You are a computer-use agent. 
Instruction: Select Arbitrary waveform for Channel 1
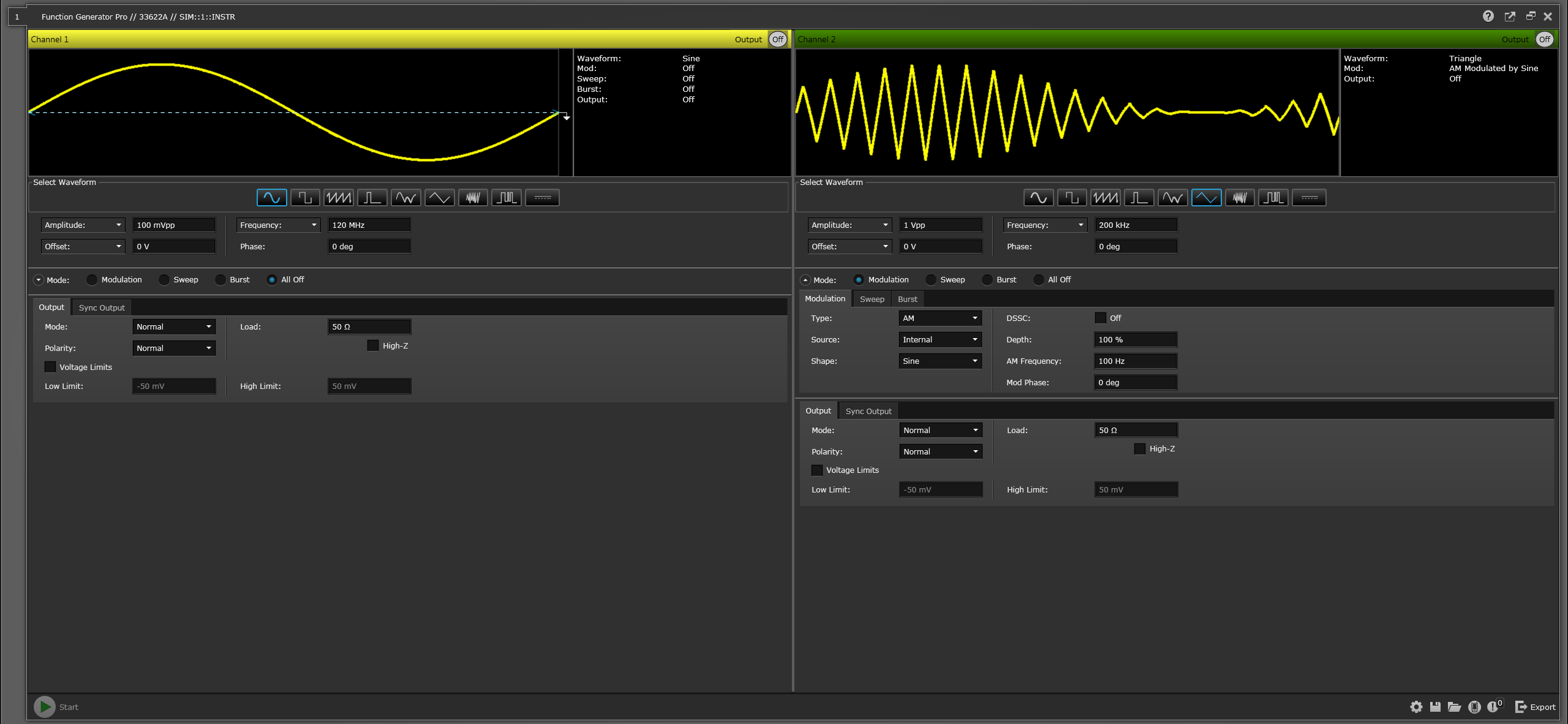406,198
